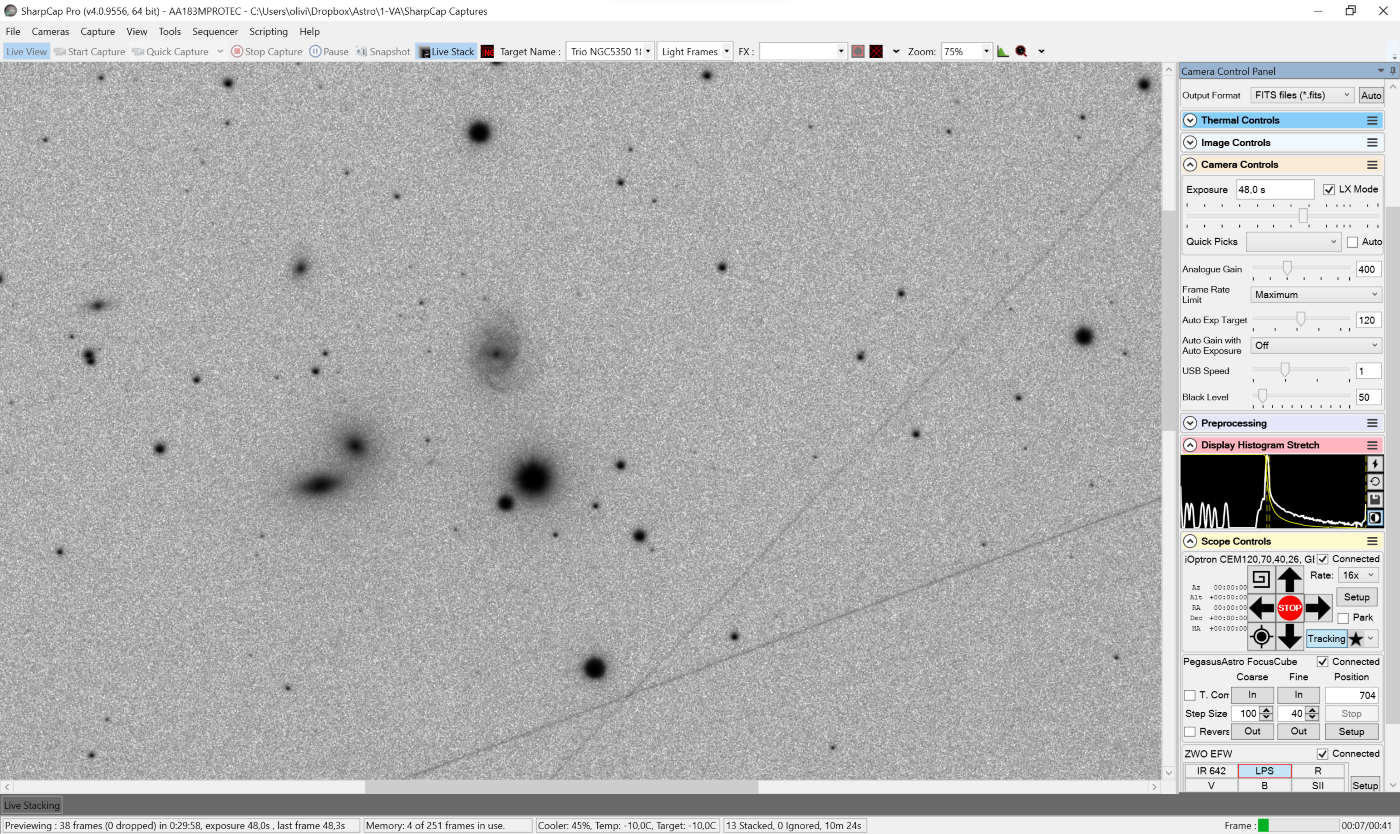Activate the auto-stretch lightning icon in Display Histogram Stretch
Image resolution: width=1400 pixels, height=834 pixels.
click(x=1374, y=464)
